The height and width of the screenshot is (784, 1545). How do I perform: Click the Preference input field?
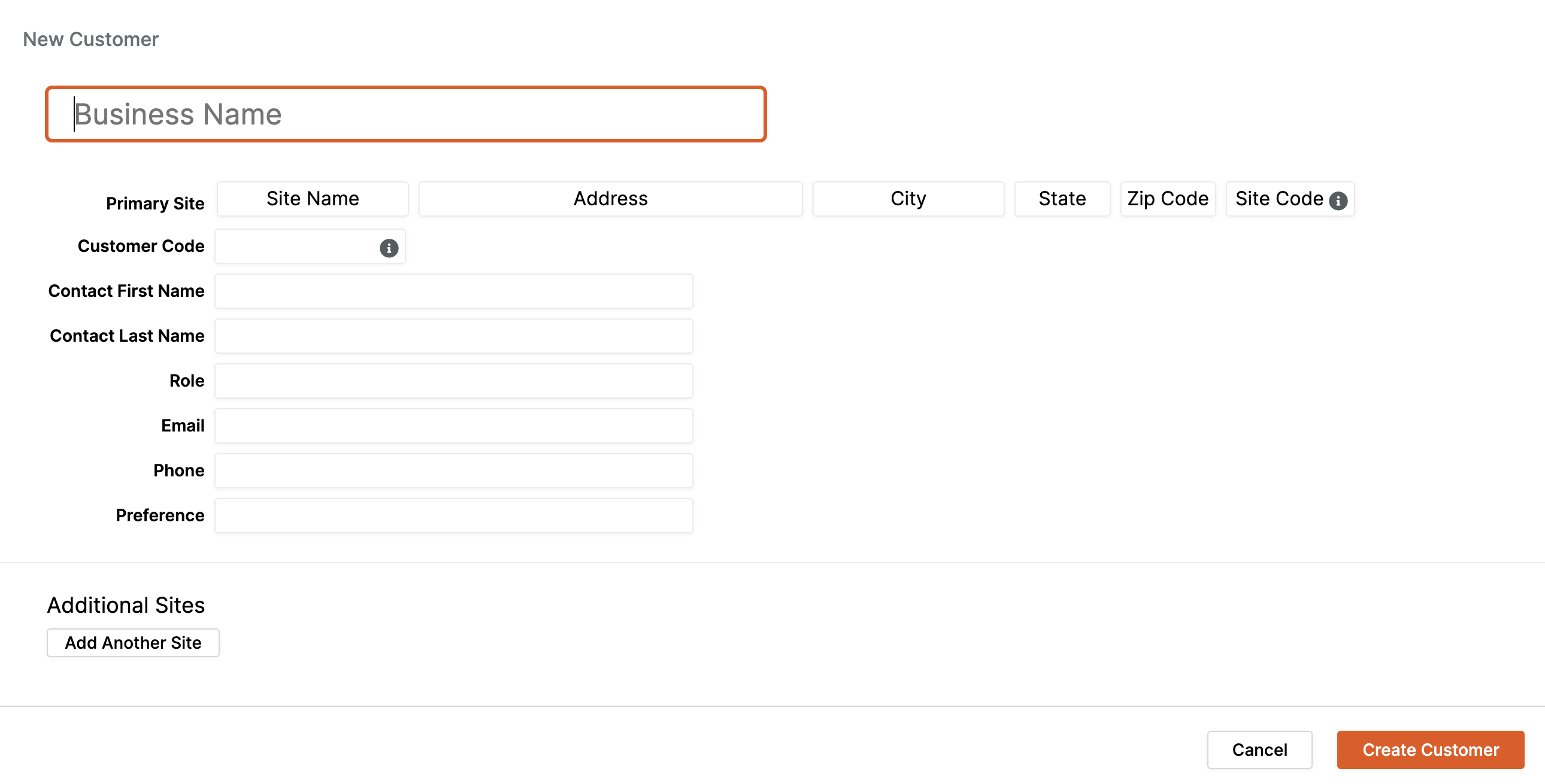click(x=454, y=516)
